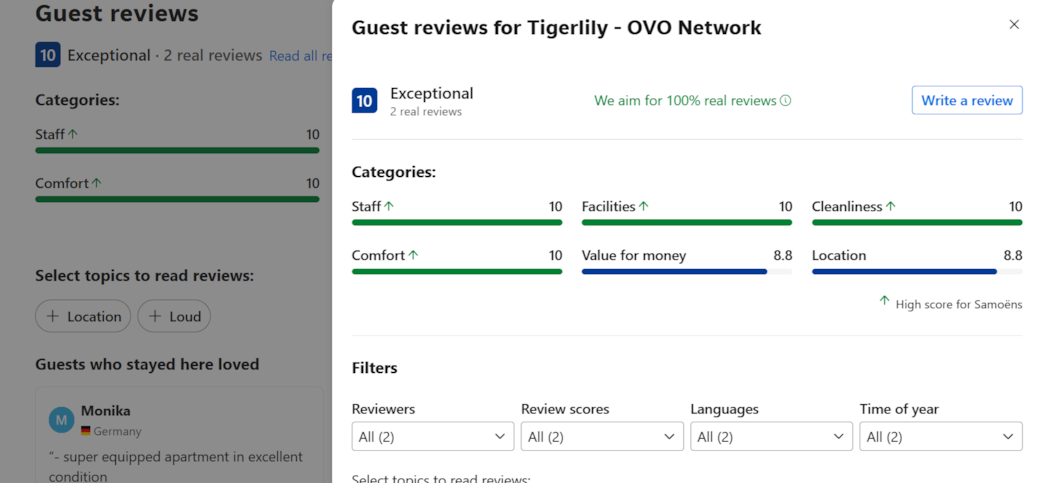The height and width of the screenshot is (483, 1040).
Task: Click the up arrow next to Facilities
Action: tap(644, 206)
